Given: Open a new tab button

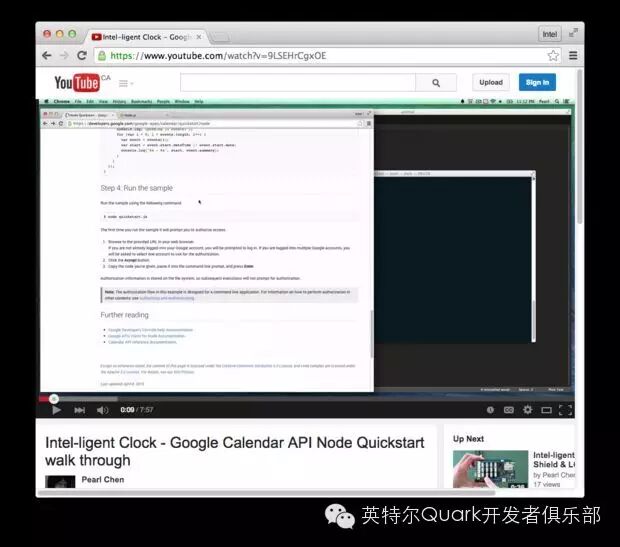Looking at the screenshot, I should coord(220,38).
